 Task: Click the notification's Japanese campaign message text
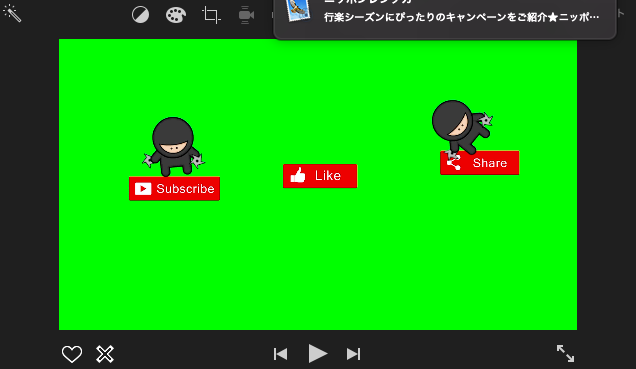461,17
